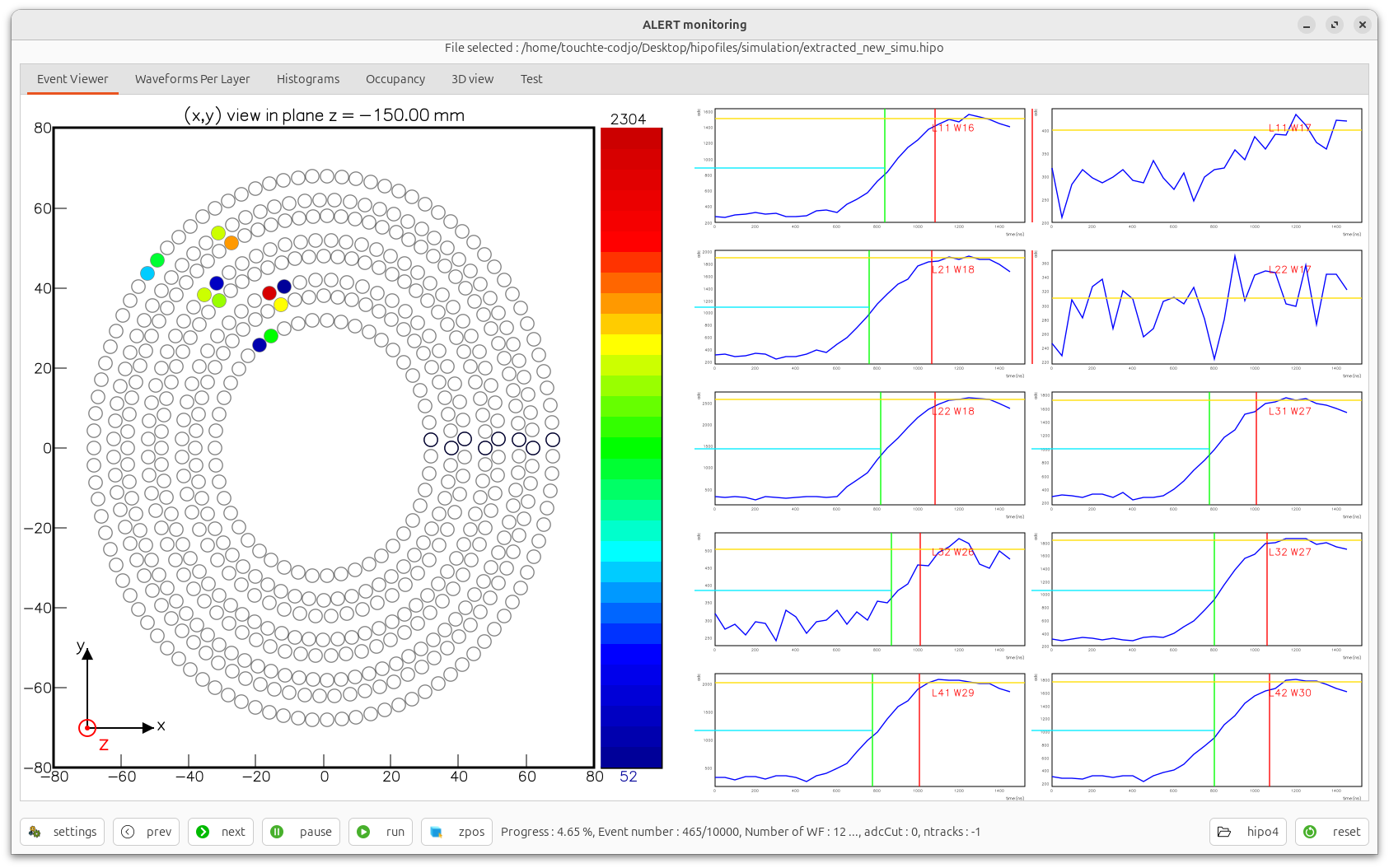Image resolution: width=1389 pixels, height=868 pixels.
Task: Select the L22 W18 waveform plot
Action: tap(870, 448)
